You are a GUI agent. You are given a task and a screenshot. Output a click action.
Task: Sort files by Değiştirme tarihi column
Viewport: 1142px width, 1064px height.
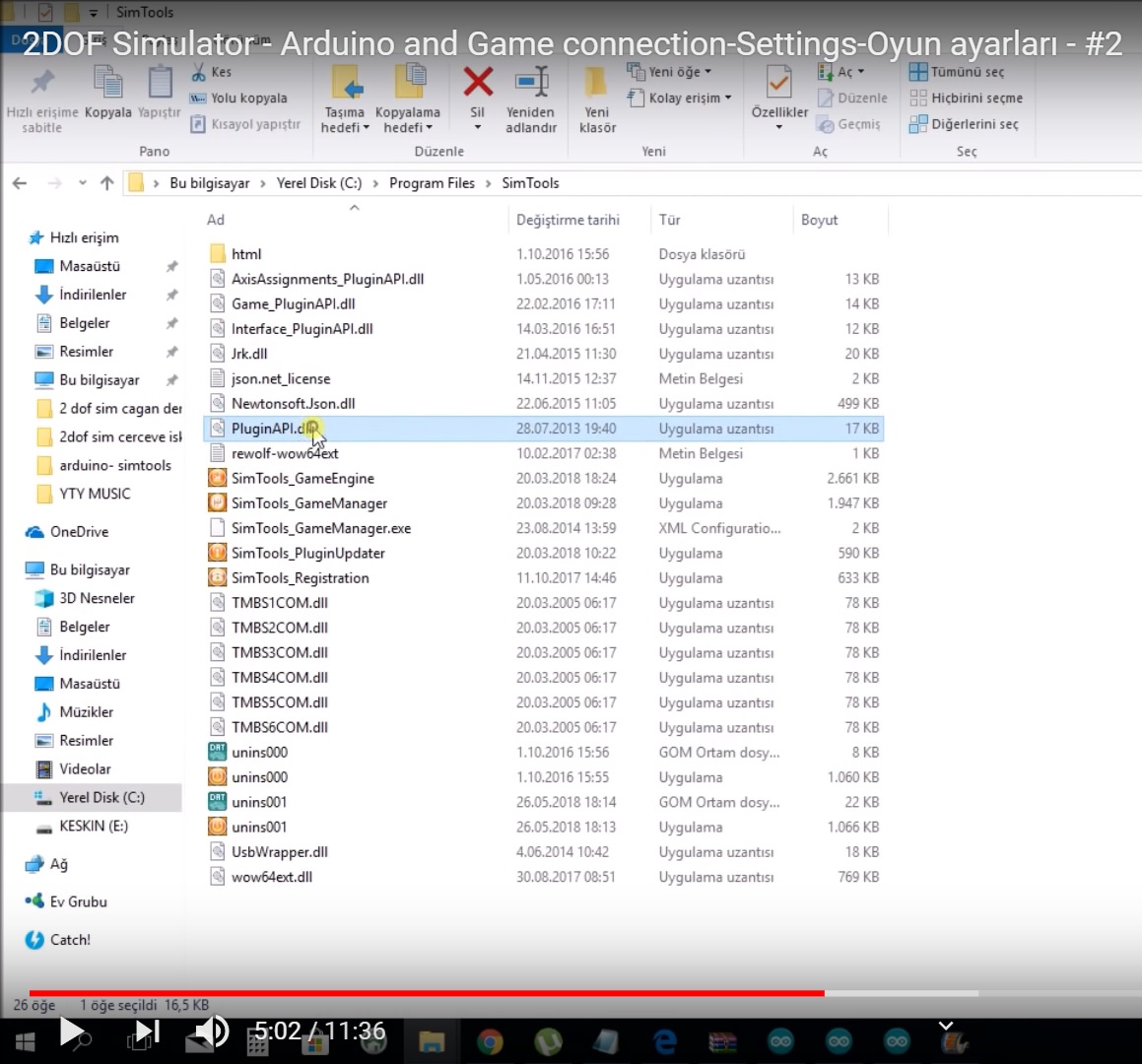click(568, 220)
